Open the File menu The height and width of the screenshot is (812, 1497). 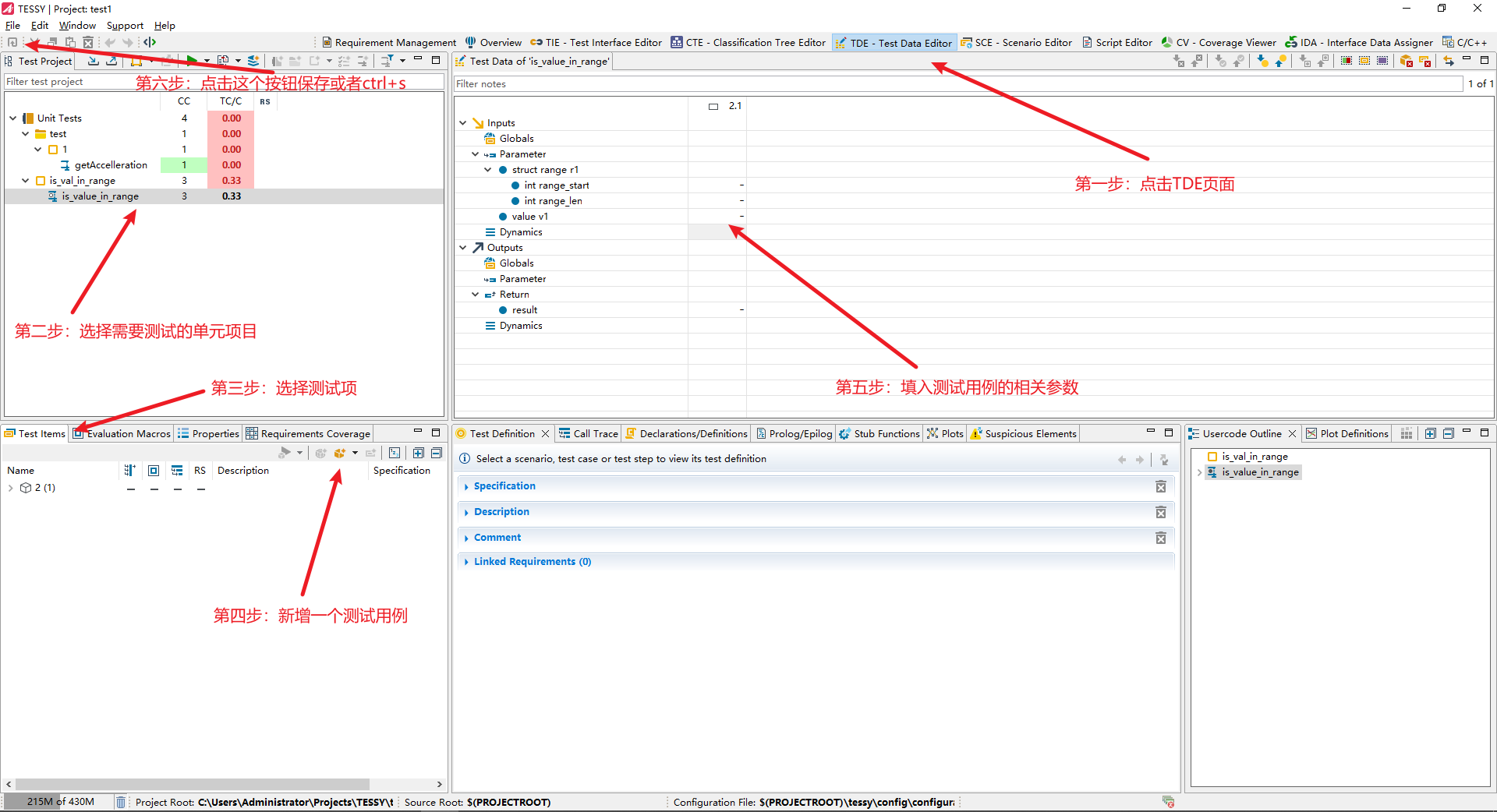pos(12,25)
